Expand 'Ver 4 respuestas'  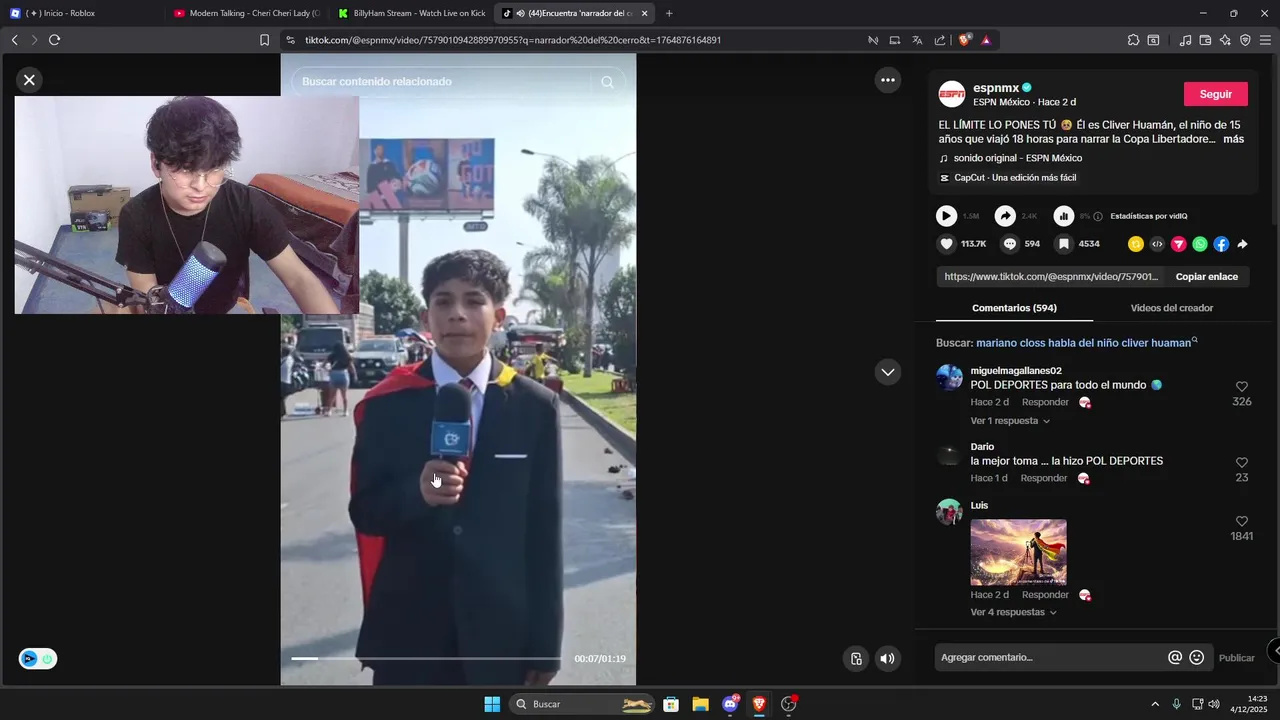coord(1014,612)
